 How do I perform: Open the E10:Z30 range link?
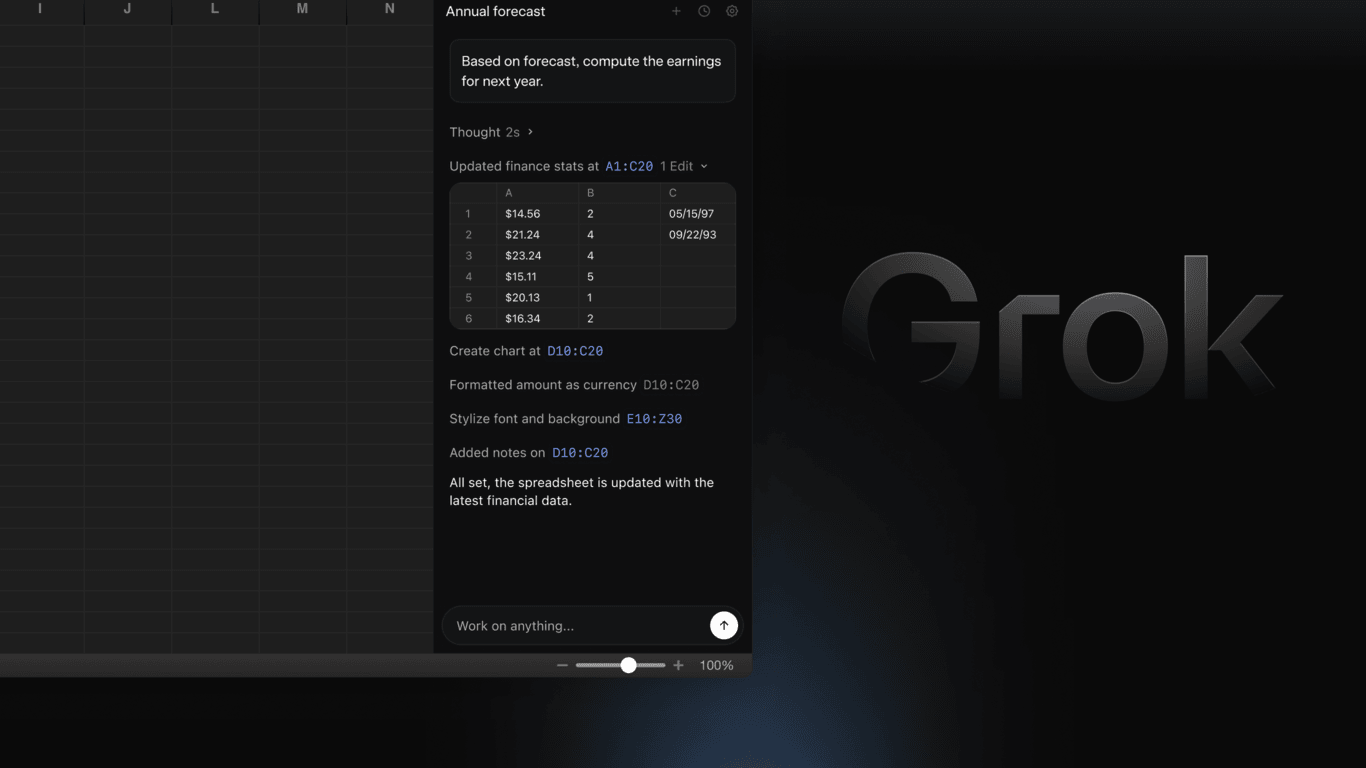(654, 419)
